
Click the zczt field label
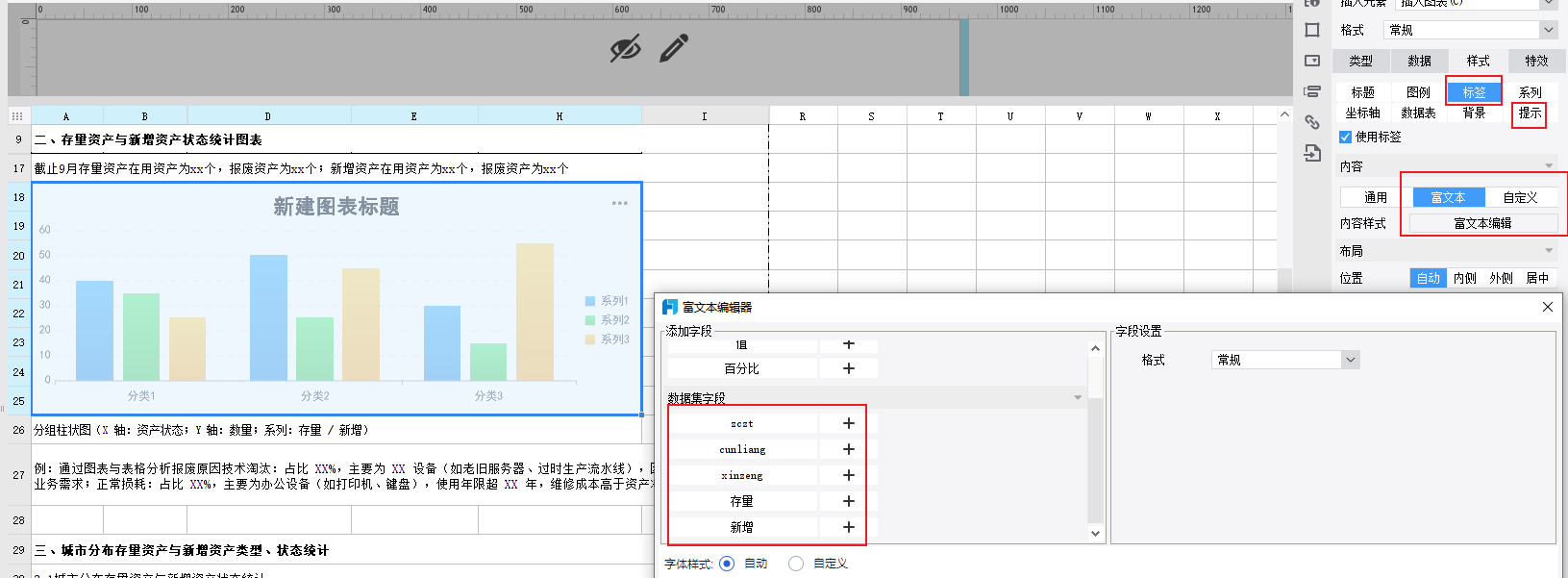pos(742,423)
